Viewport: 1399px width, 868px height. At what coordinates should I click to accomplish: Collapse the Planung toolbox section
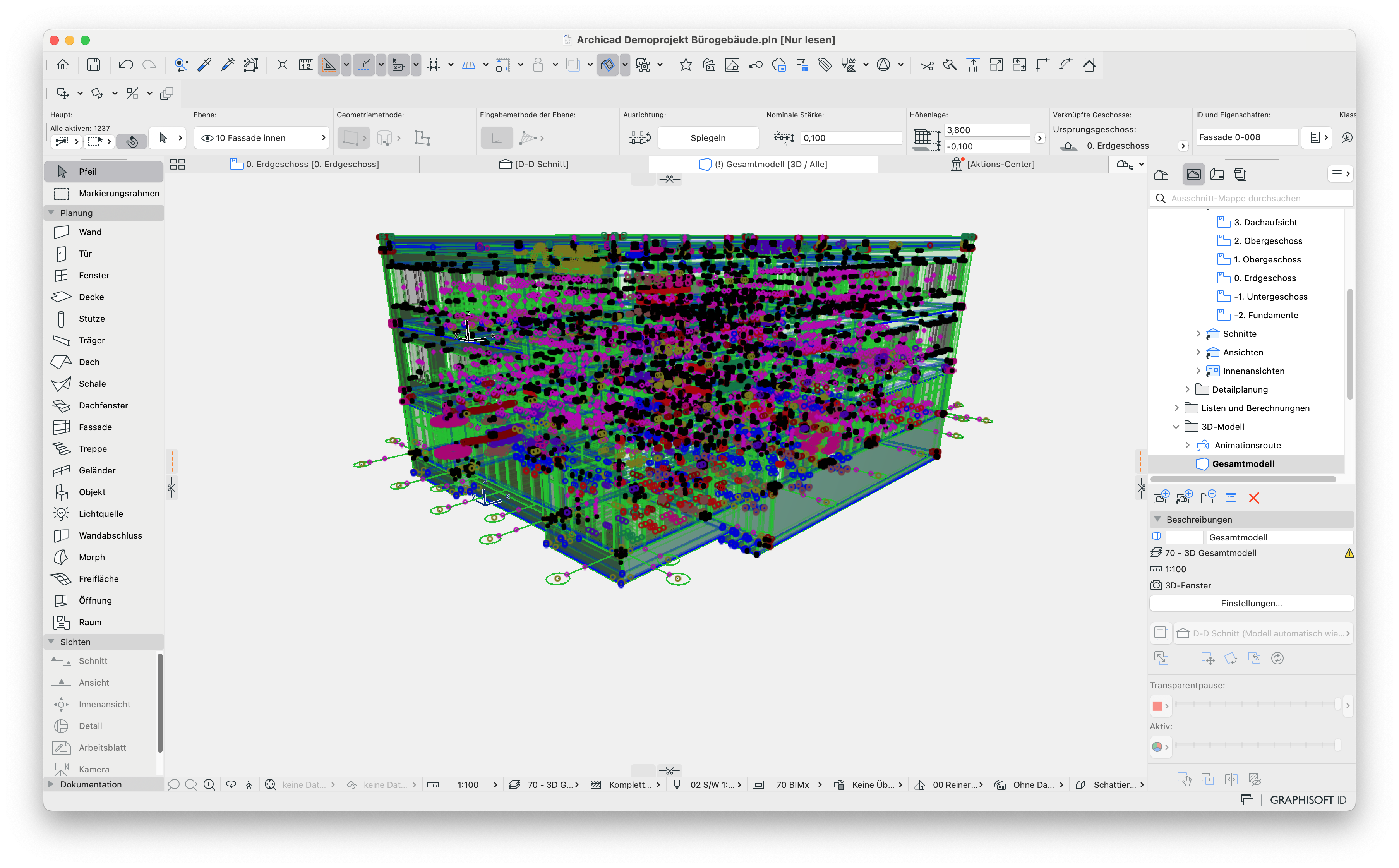tap(51, 213)
